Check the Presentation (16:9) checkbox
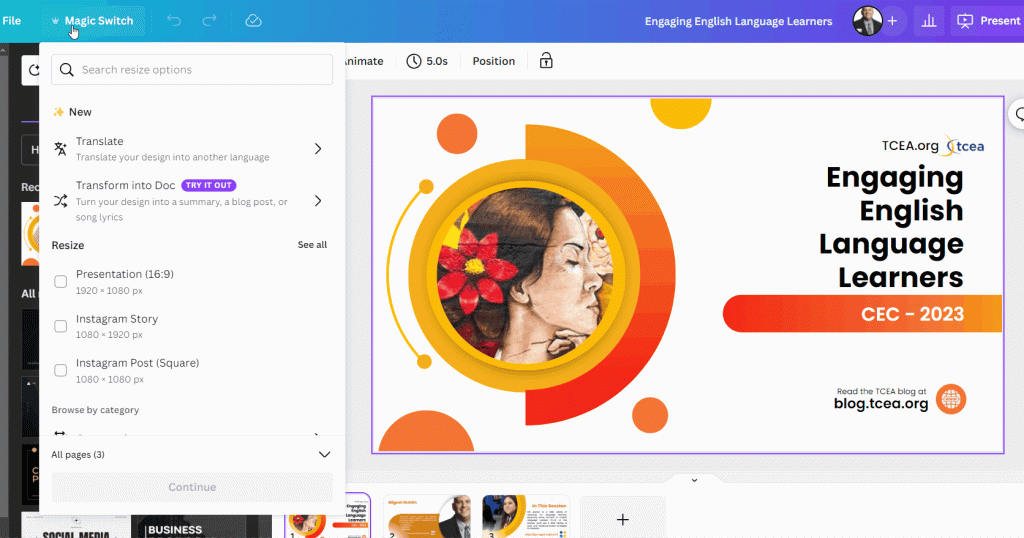This screenshot has width=1024, height=538. 61,282
